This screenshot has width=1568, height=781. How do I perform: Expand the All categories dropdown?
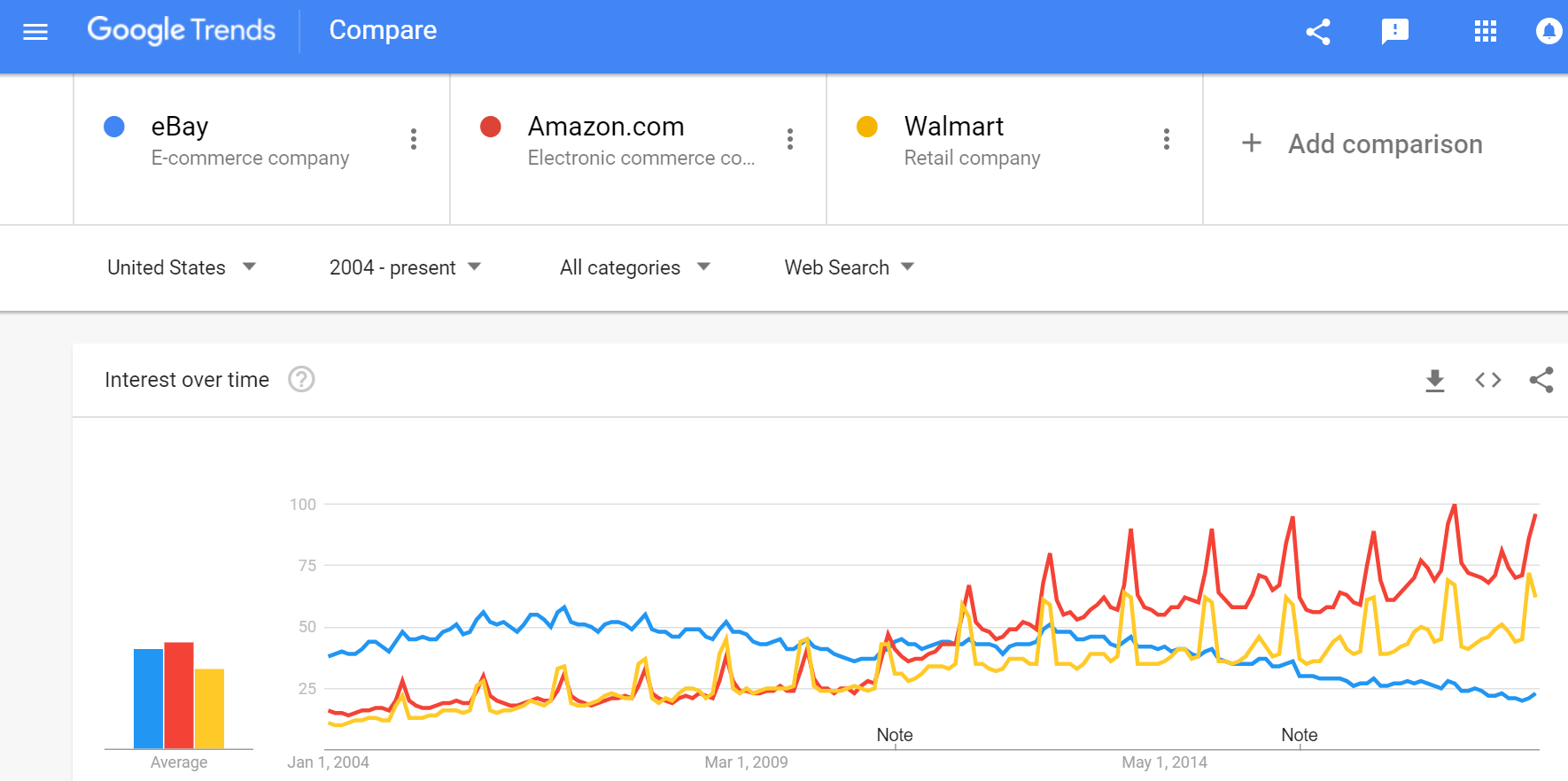[x=635, y=267]
